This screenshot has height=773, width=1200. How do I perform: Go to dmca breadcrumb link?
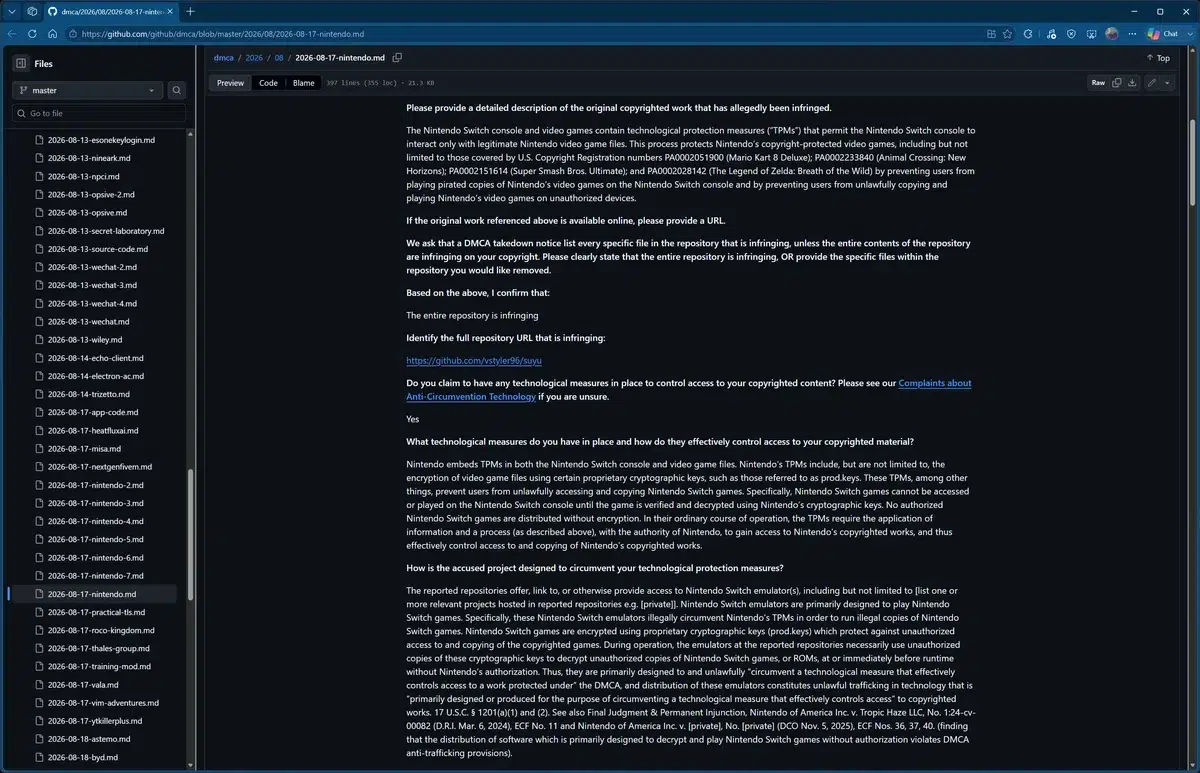click(x=223, y=58)
